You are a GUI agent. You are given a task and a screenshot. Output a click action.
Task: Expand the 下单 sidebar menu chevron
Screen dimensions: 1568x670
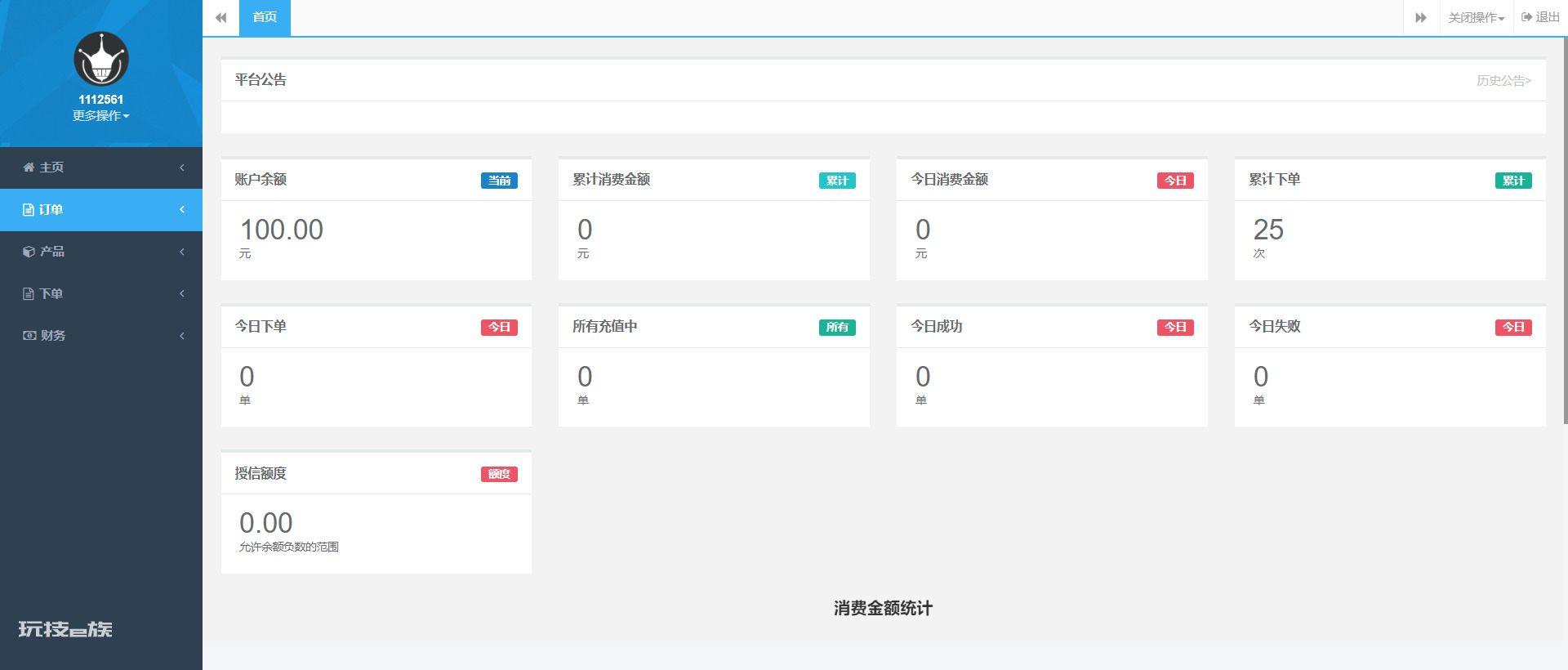coord(182,294)
